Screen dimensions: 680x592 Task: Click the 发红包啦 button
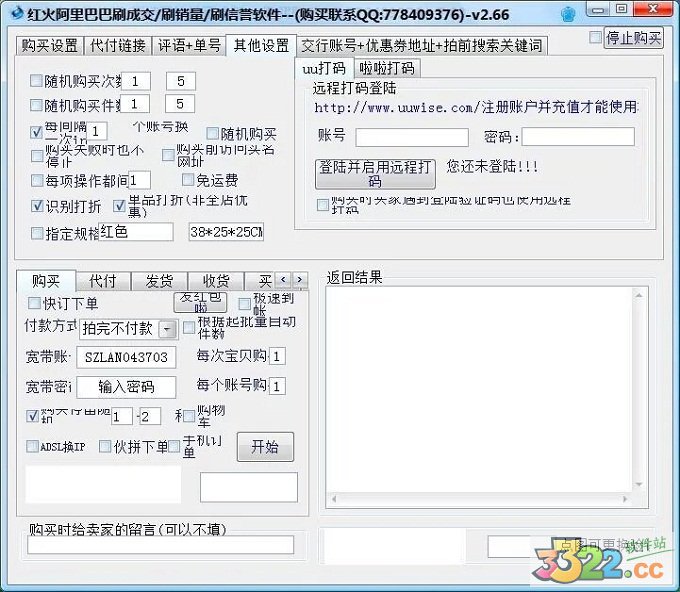click(200, 302)
